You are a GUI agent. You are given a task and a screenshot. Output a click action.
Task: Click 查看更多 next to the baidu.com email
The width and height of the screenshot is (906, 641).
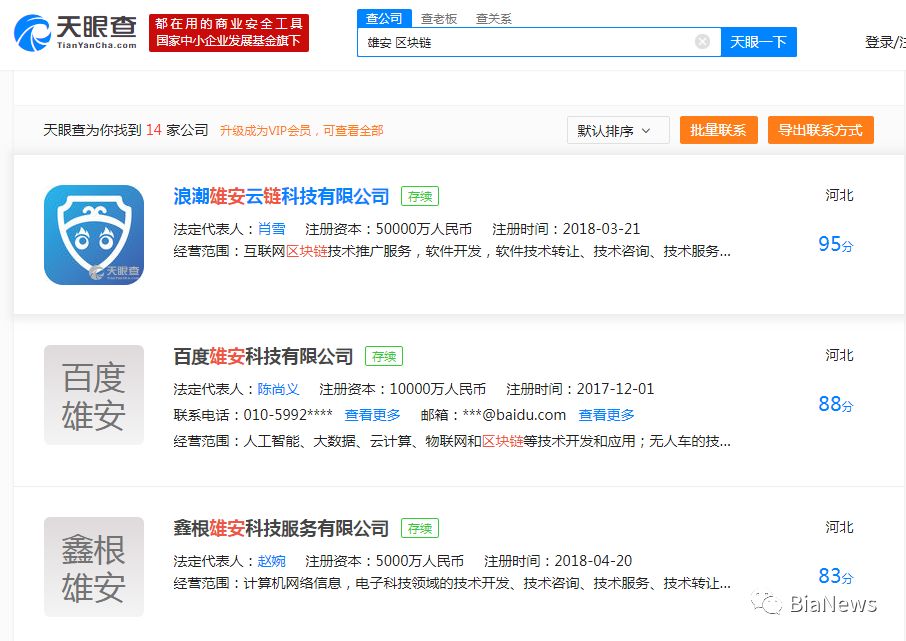click(606, 415)
